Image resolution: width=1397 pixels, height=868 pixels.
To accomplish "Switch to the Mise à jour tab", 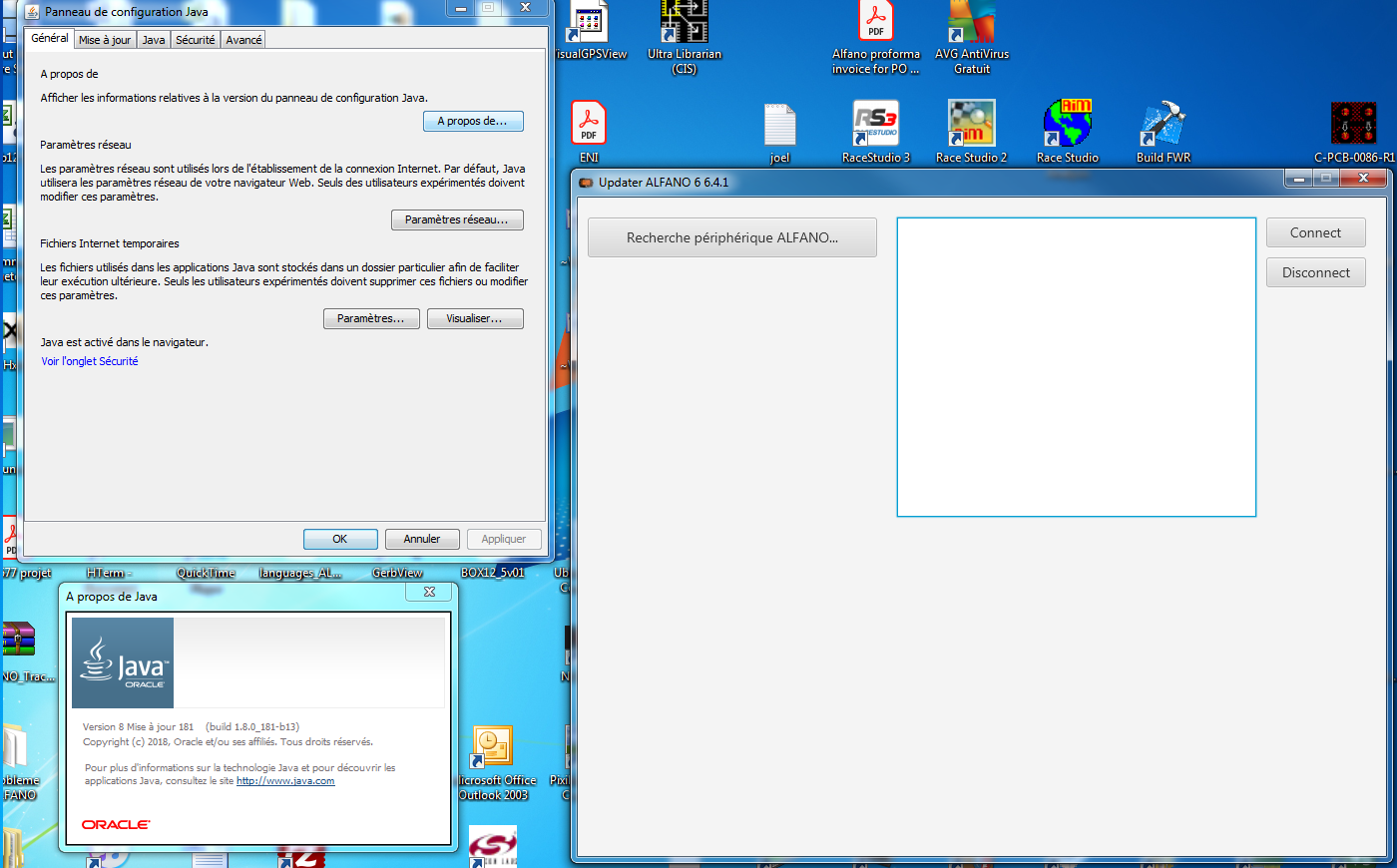I will point(105,40).
